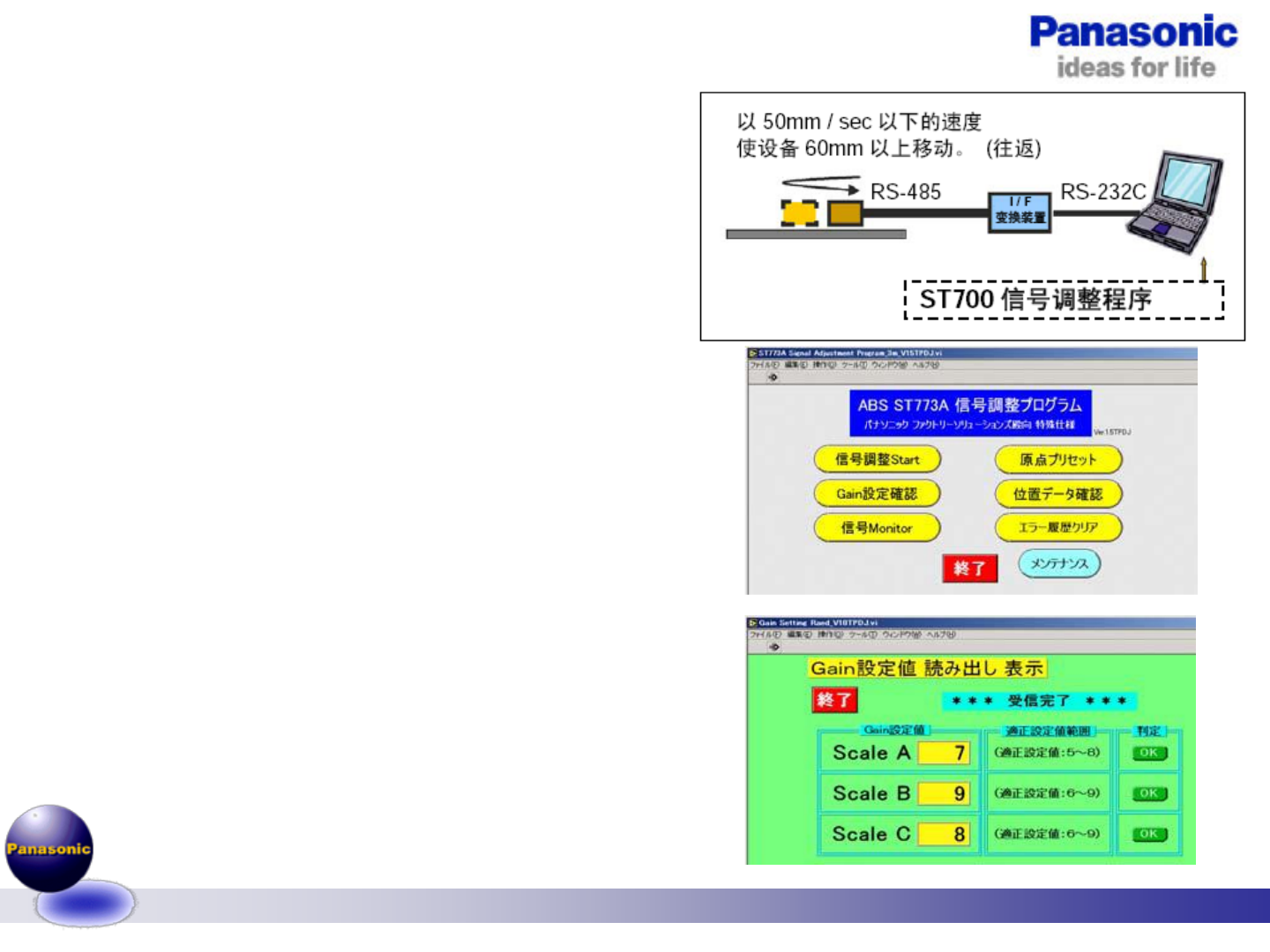Click the Gain設定値 group header above Scale A
1270x952 pixels.
pos(894,730)
